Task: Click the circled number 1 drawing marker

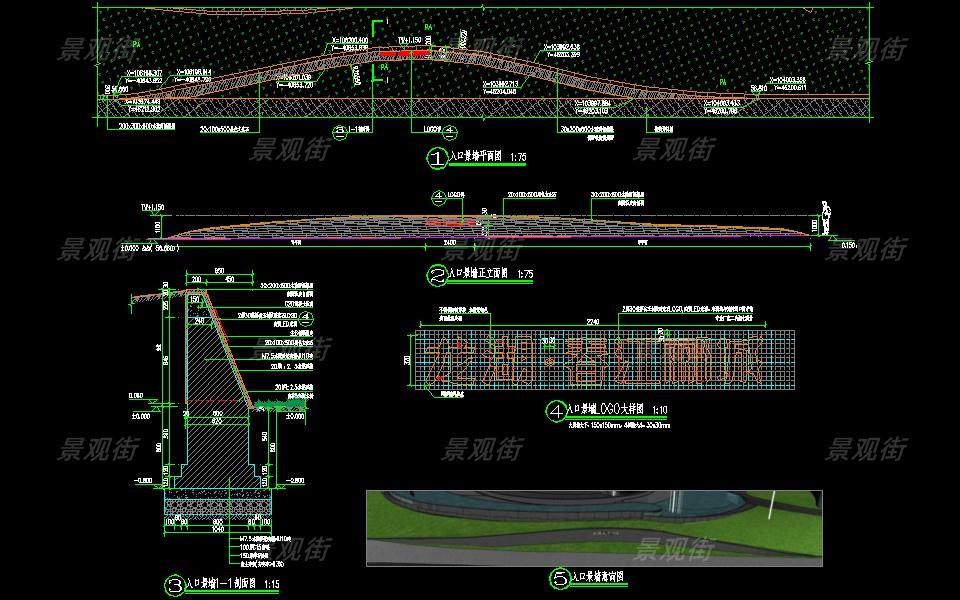Action: [x=436, y=158]
